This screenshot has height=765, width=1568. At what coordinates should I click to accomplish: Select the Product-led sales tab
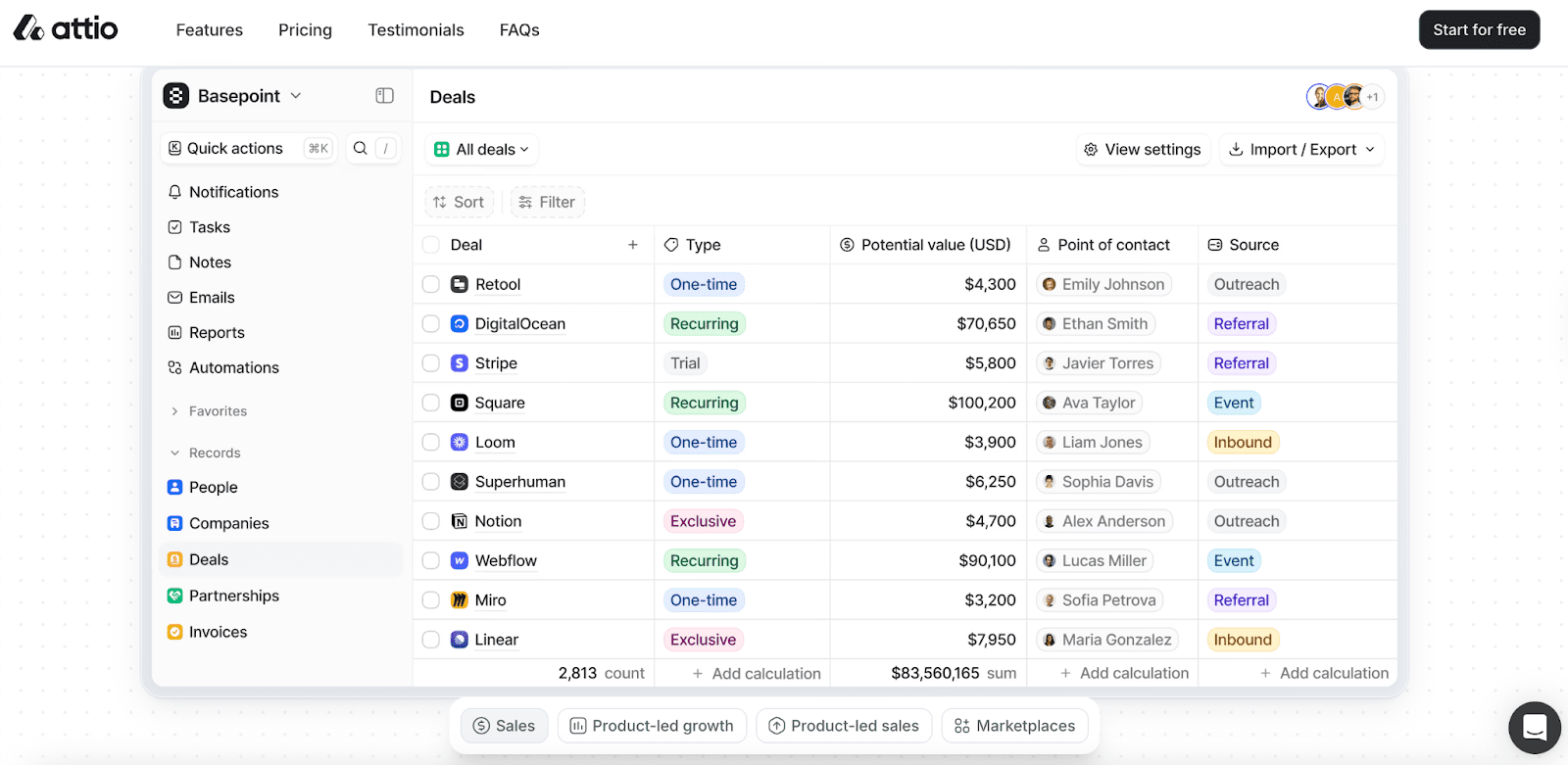coord(844,726)
